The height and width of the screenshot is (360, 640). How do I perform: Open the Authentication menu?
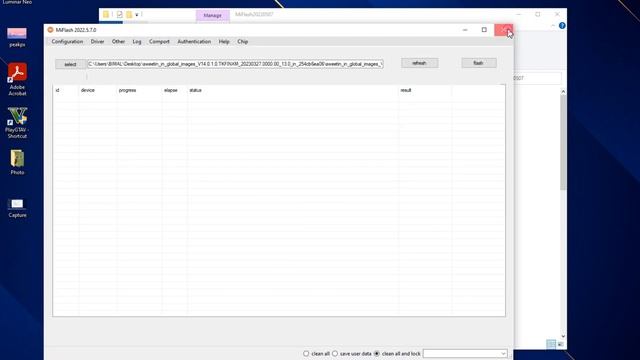tap(194, 42)
